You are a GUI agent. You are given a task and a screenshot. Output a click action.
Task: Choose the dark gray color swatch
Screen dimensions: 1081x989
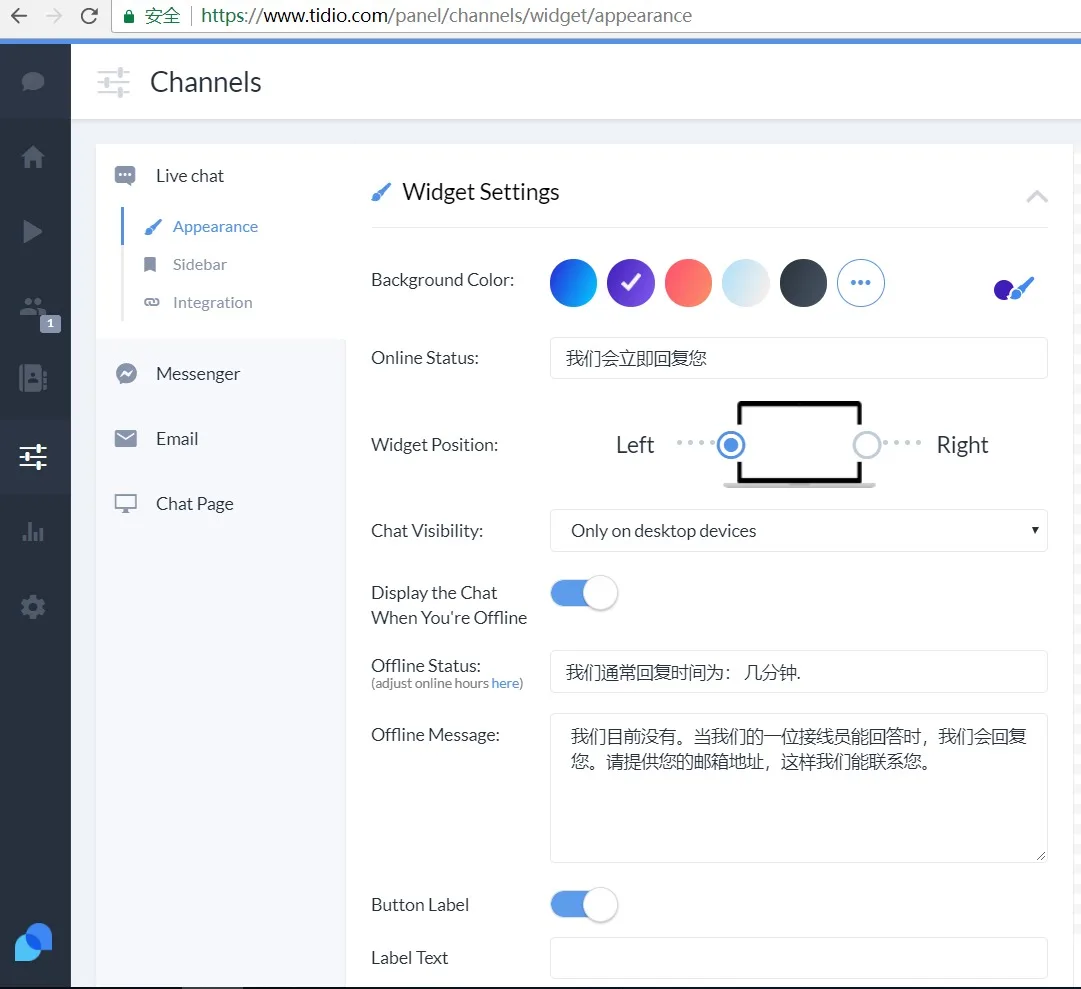[x=803, y=283]
